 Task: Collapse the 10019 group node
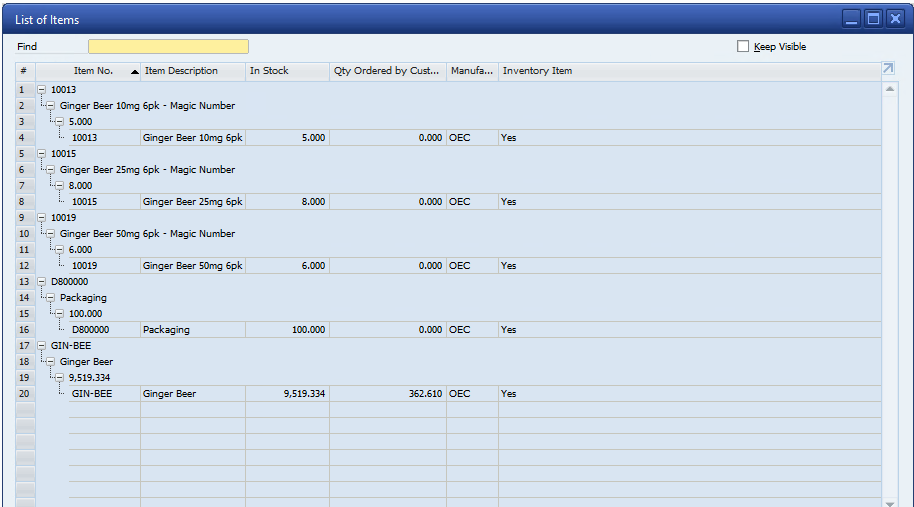point(41,218)
